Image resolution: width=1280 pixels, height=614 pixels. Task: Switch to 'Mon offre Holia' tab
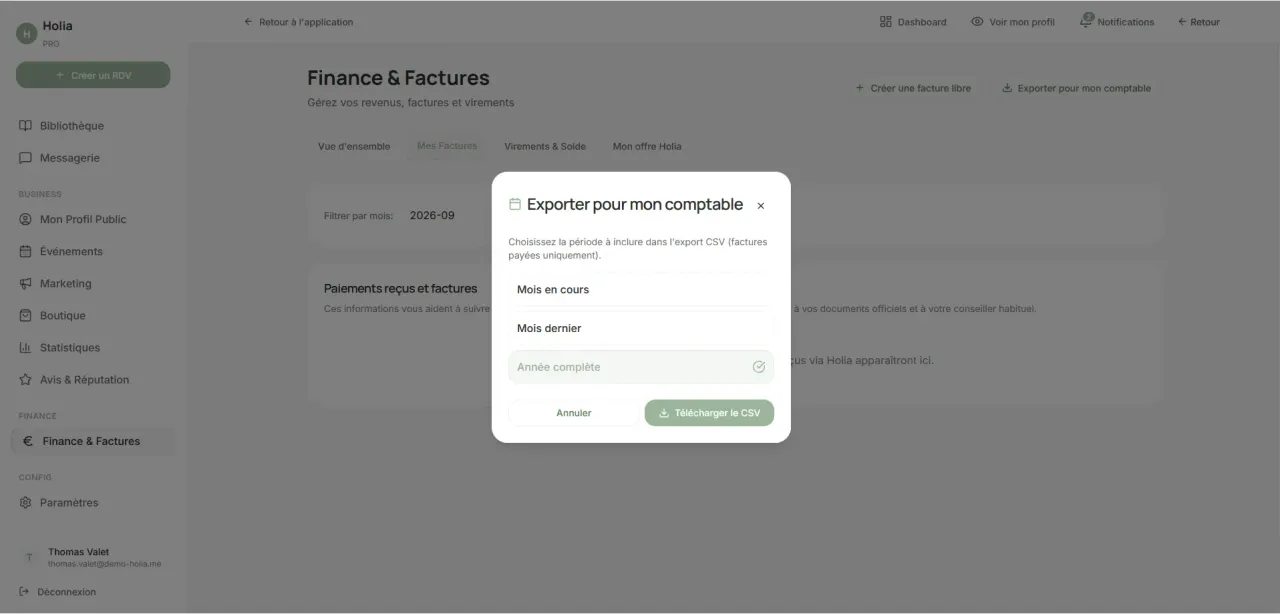tap(647, 146)
